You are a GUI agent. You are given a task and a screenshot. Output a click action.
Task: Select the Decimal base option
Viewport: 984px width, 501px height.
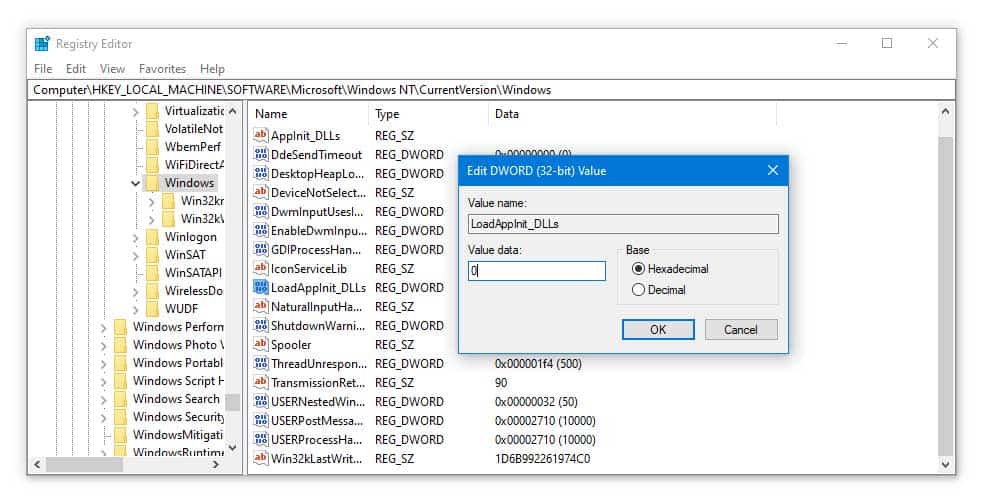pos(659,290)
